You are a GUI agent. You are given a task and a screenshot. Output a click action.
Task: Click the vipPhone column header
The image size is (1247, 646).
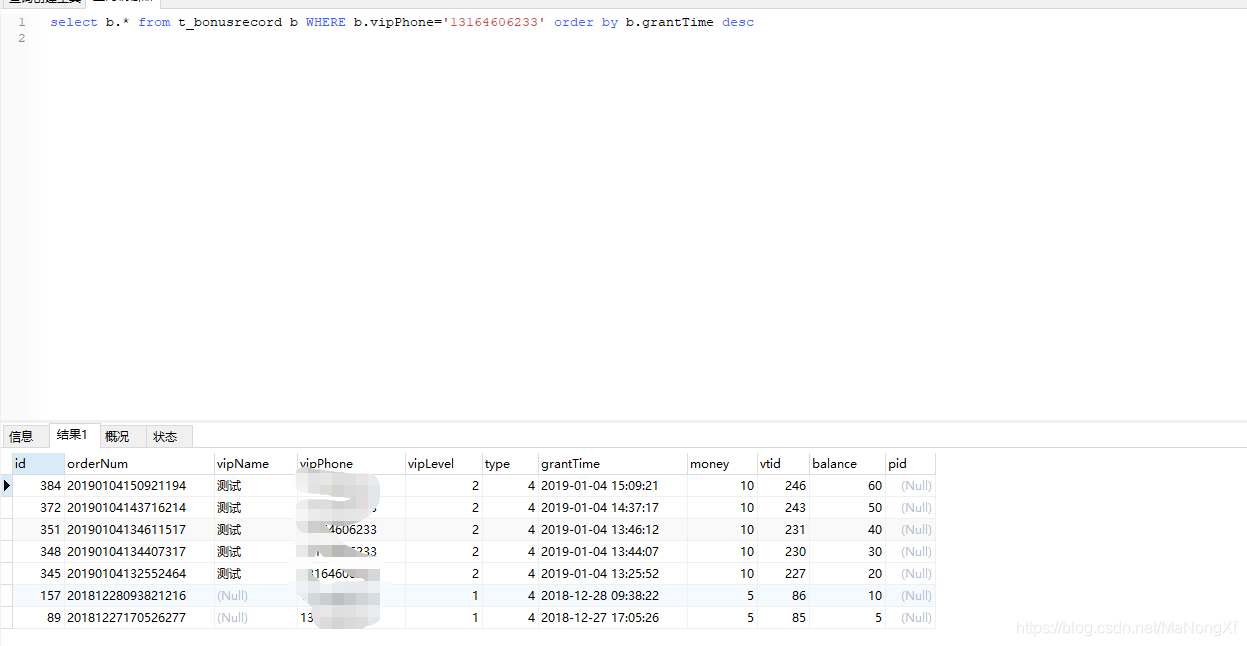coord(325,462)
